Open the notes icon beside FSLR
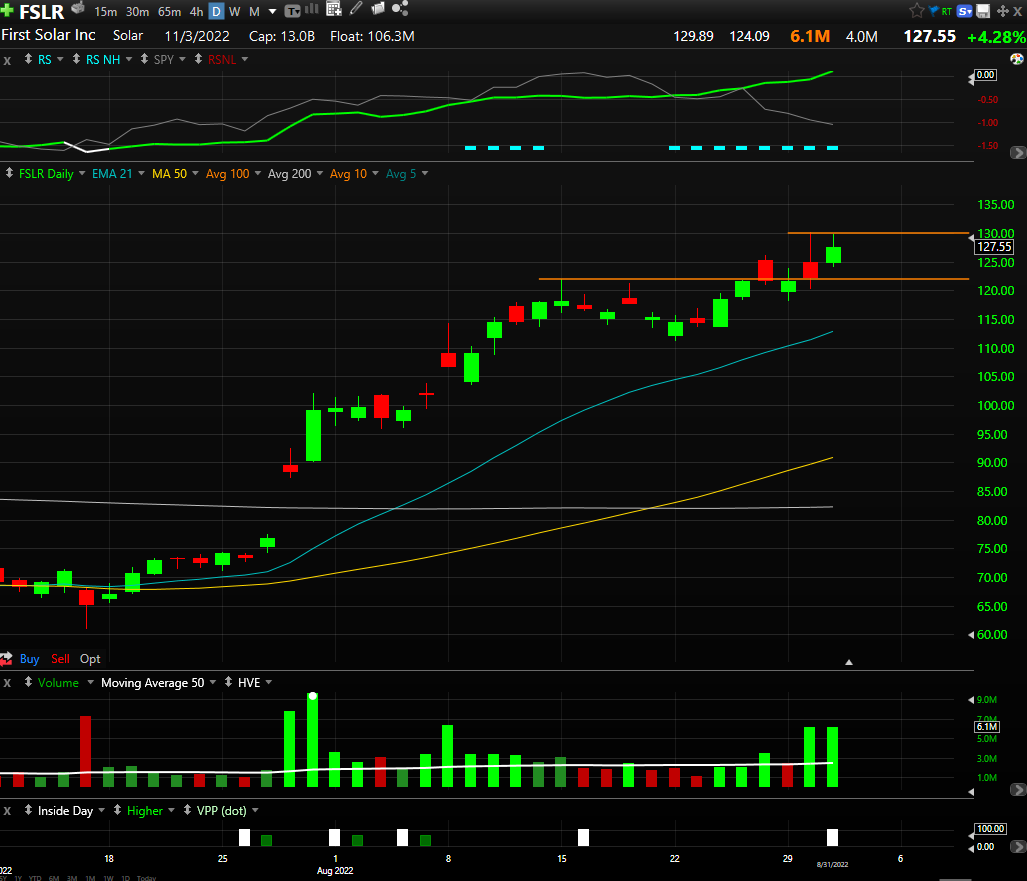This screenshot has height=881, width=1027. click(78, 8)
